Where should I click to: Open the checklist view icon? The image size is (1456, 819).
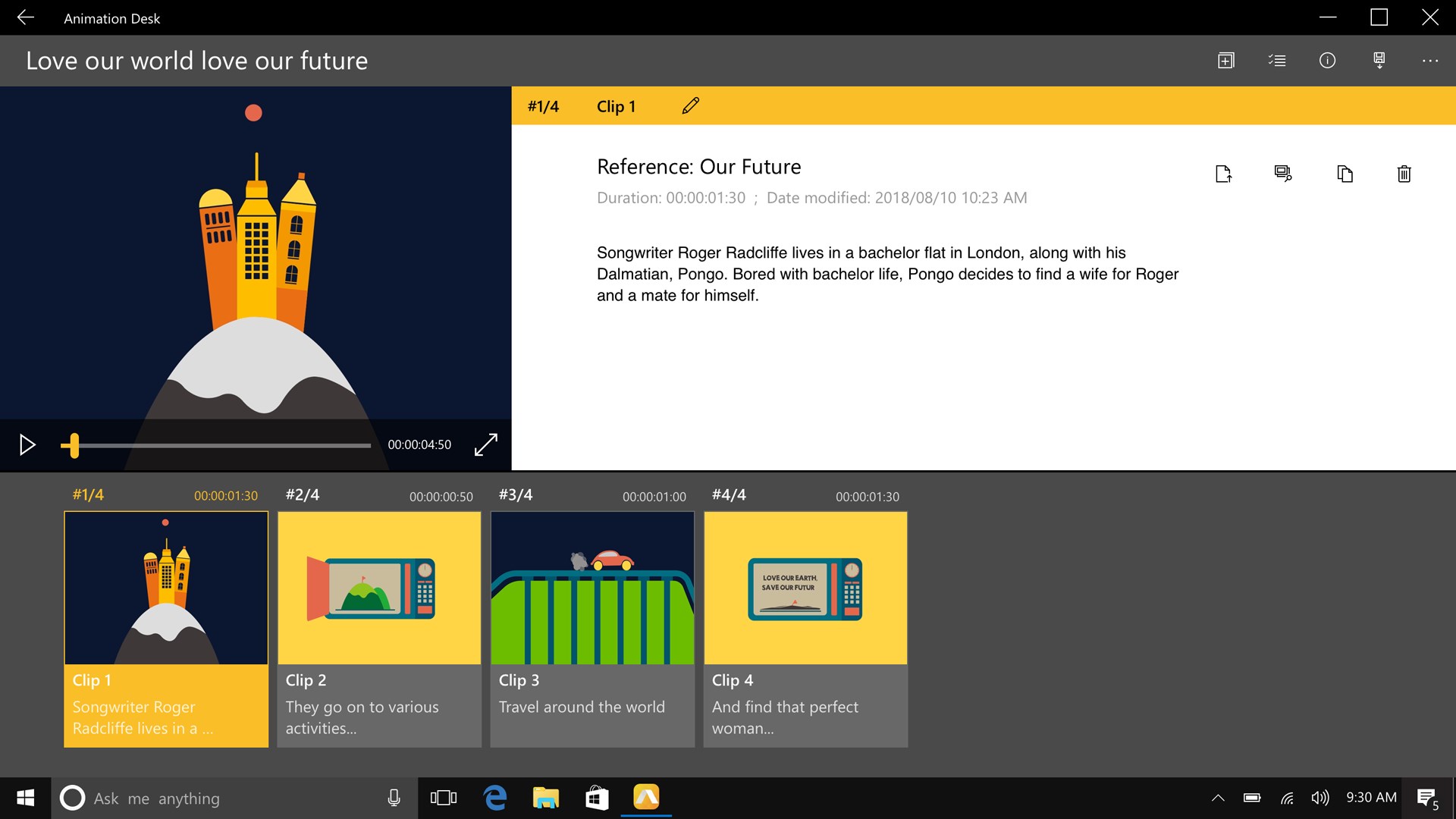(1277, 61)
